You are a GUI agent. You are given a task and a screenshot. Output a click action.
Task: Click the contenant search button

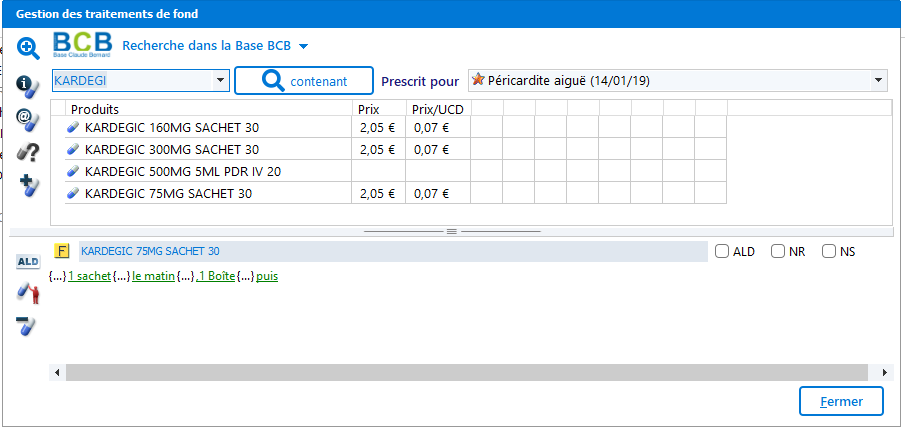tap(304, 81)
